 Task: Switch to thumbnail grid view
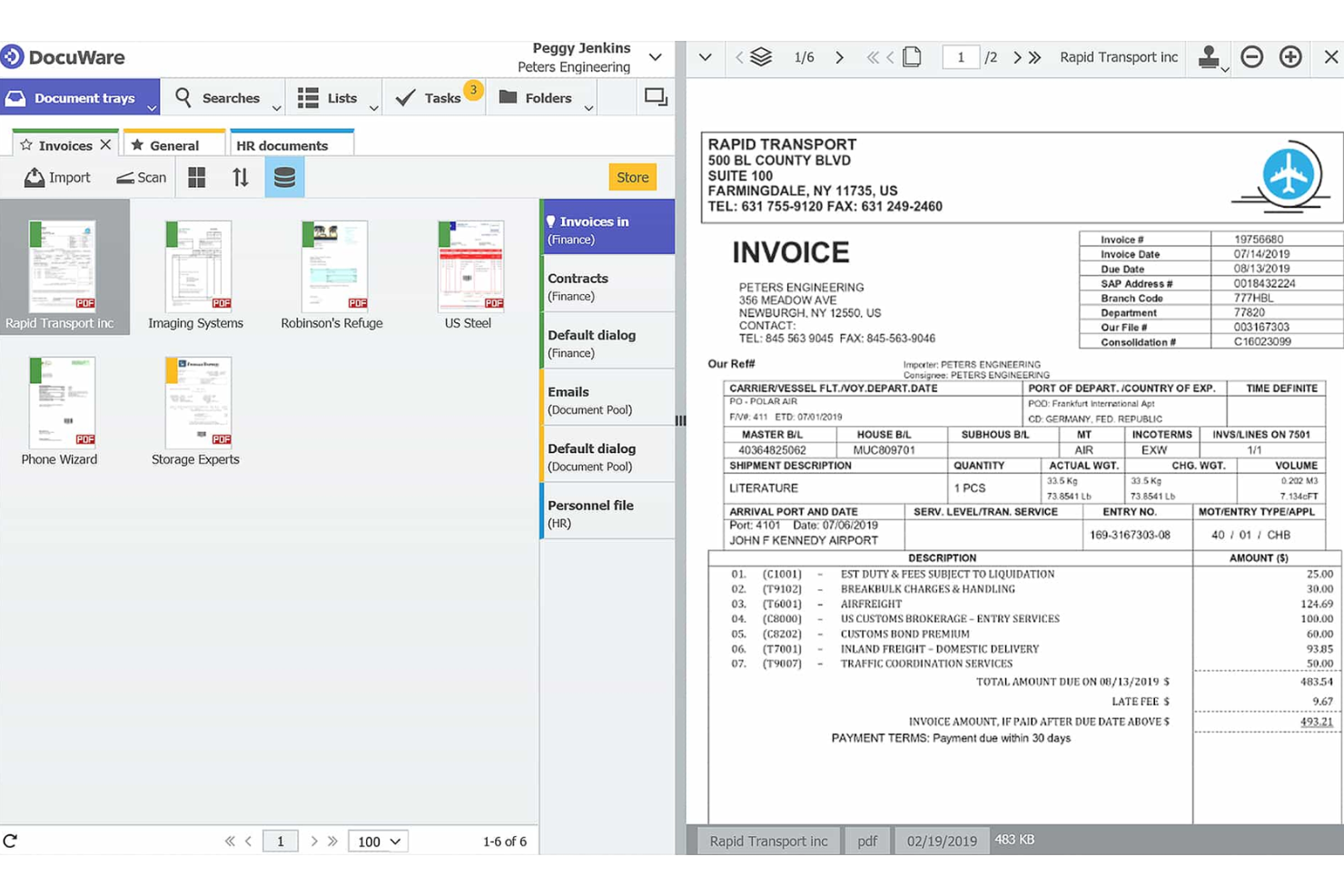[x=197, y=177]
